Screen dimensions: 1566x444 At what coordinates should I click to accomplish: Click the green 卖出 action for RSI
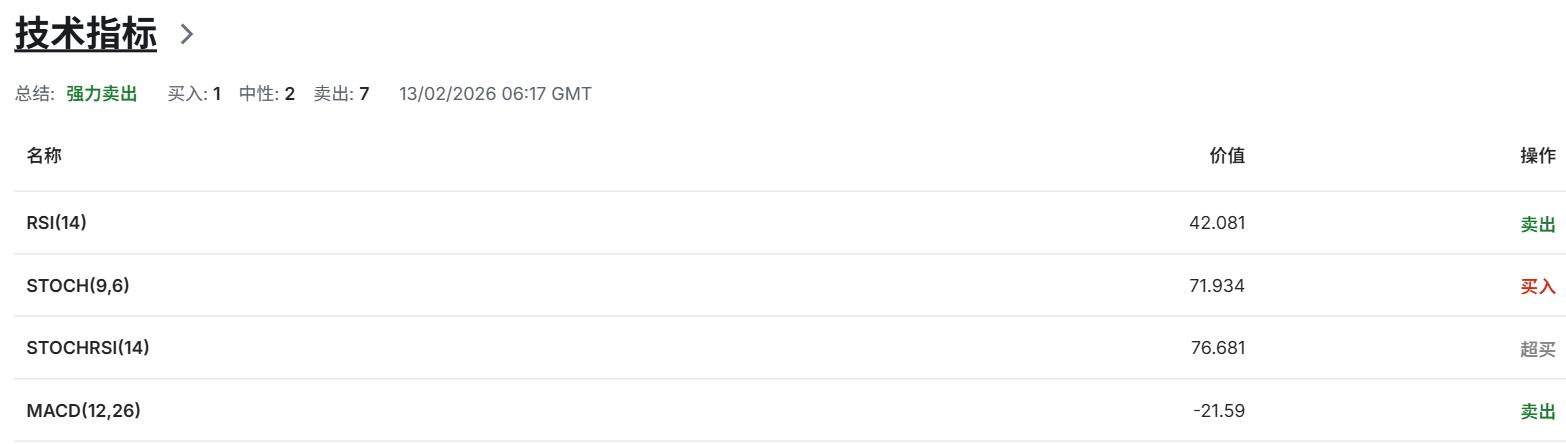click(1538, 225)
